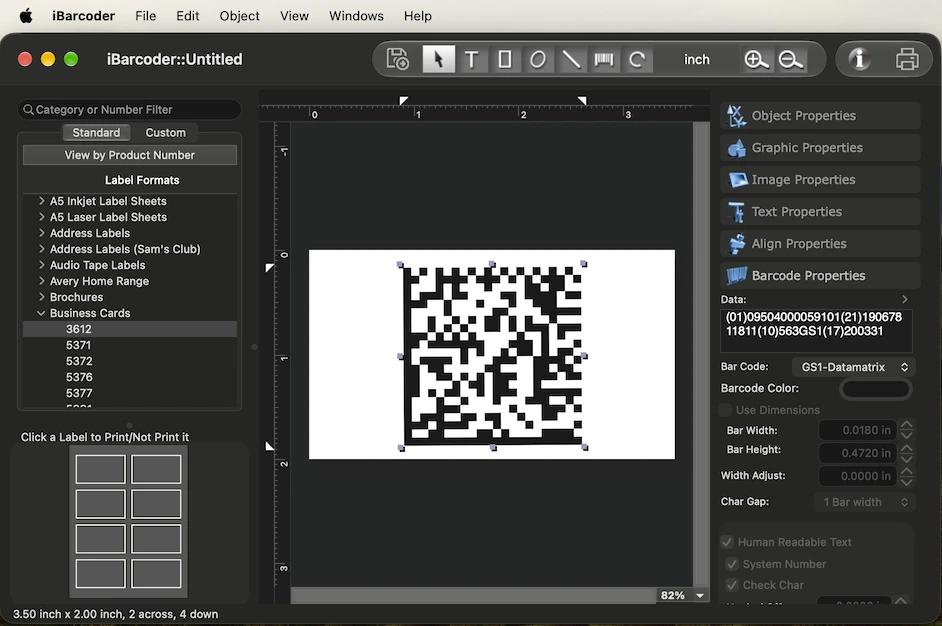Zoom out with magnifier minus icon
Image resolution: width=942 pixels, height=626 pixels.
[791, 59]
